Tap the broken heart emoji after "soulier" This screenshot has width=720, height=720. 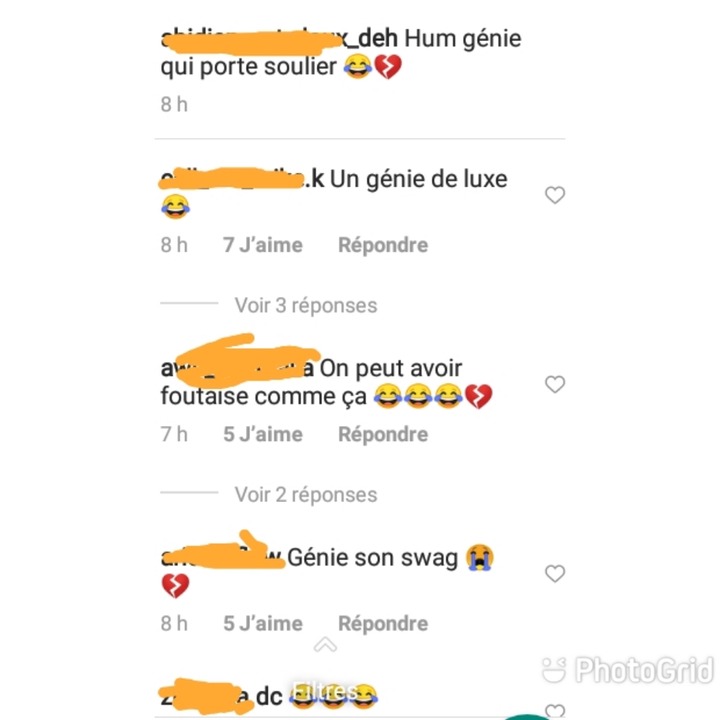click(x=388, y=67)
